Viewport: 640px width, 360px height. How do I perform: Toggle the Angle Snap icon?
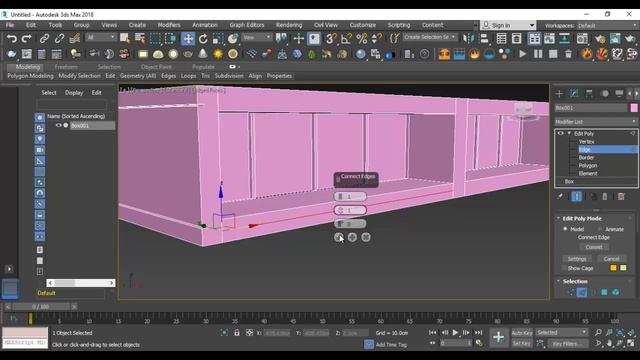(346, 39)
